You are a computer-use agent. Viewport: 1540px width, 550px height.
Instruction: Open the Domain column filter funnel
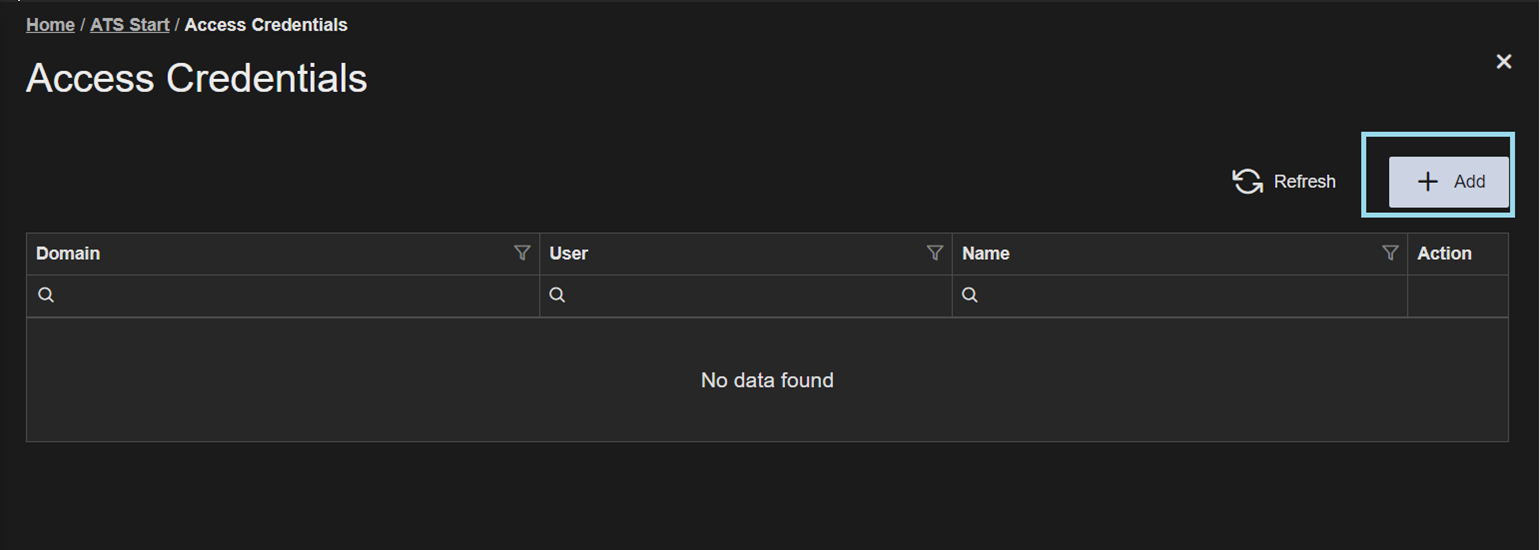tap(522, 253)
